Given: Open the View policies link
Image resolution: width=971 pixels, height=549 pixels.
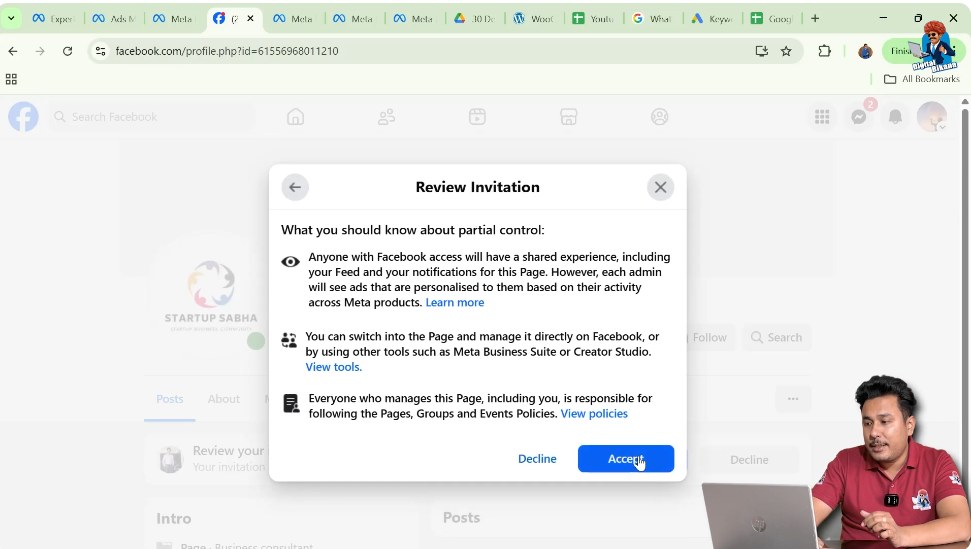Looking at the screenshot, I should tap(594, 413).
